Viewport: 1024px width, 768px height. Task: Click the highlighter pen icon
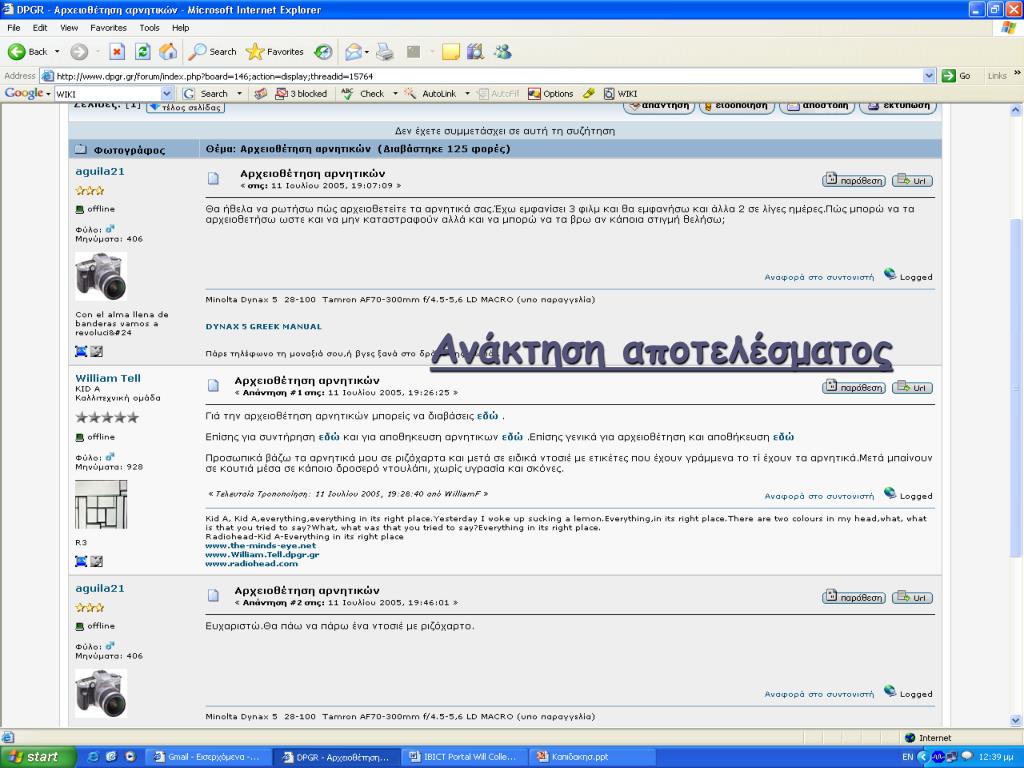588,94
